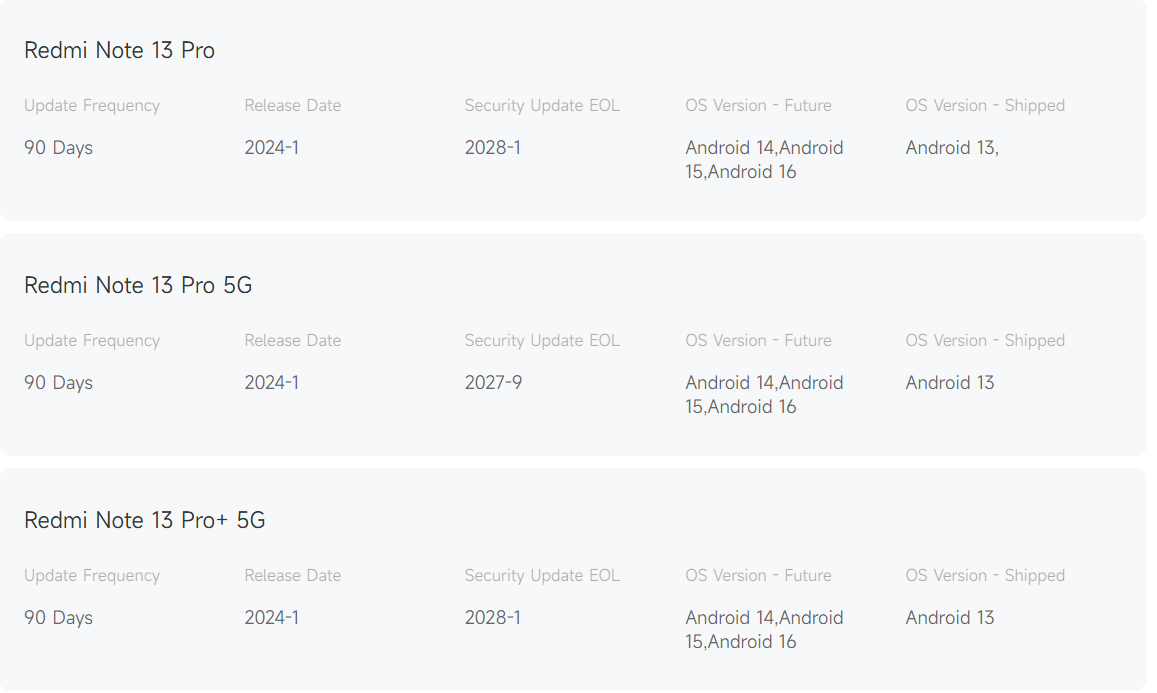
Task: Click 2024-1 release date in Note 13 Pro 5G card
Action: tap(271, 382)
